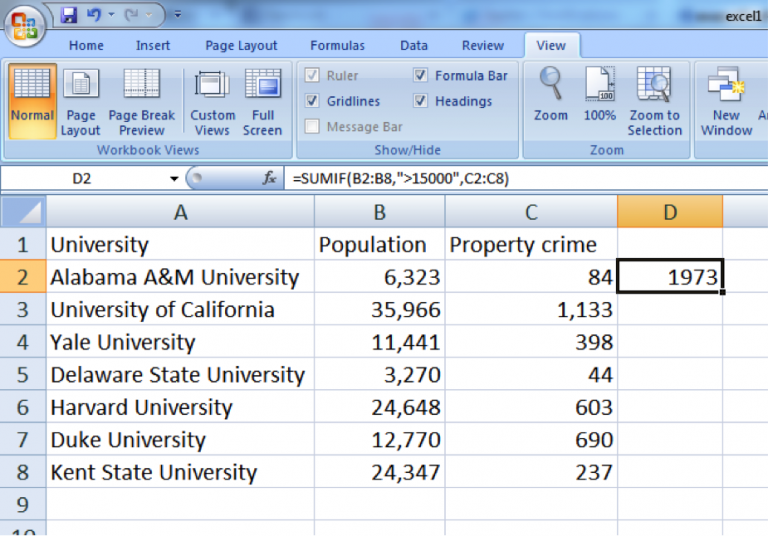Uncheck the Gridlines checkbox
This screenshot has width=768, height=536.
[312, 101]
